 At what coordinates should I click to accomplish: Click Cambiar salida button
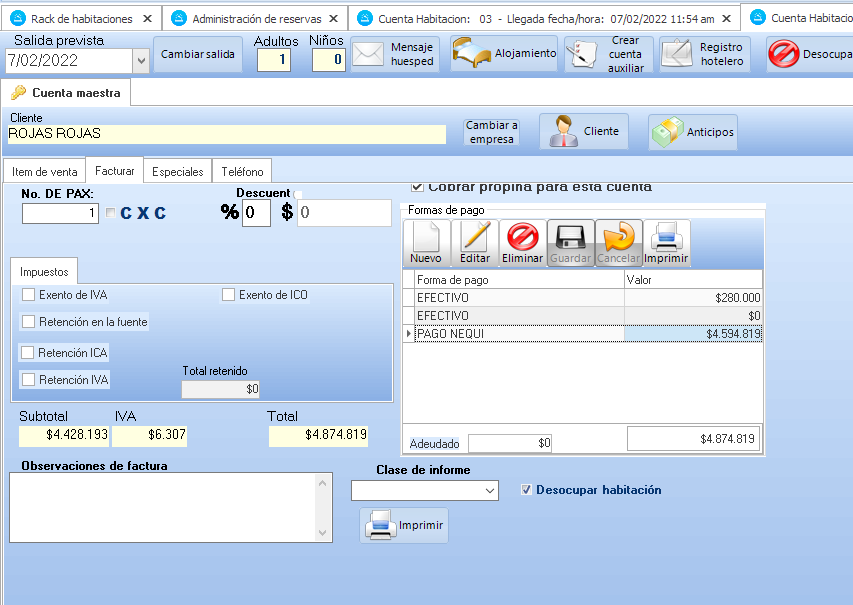198,54
